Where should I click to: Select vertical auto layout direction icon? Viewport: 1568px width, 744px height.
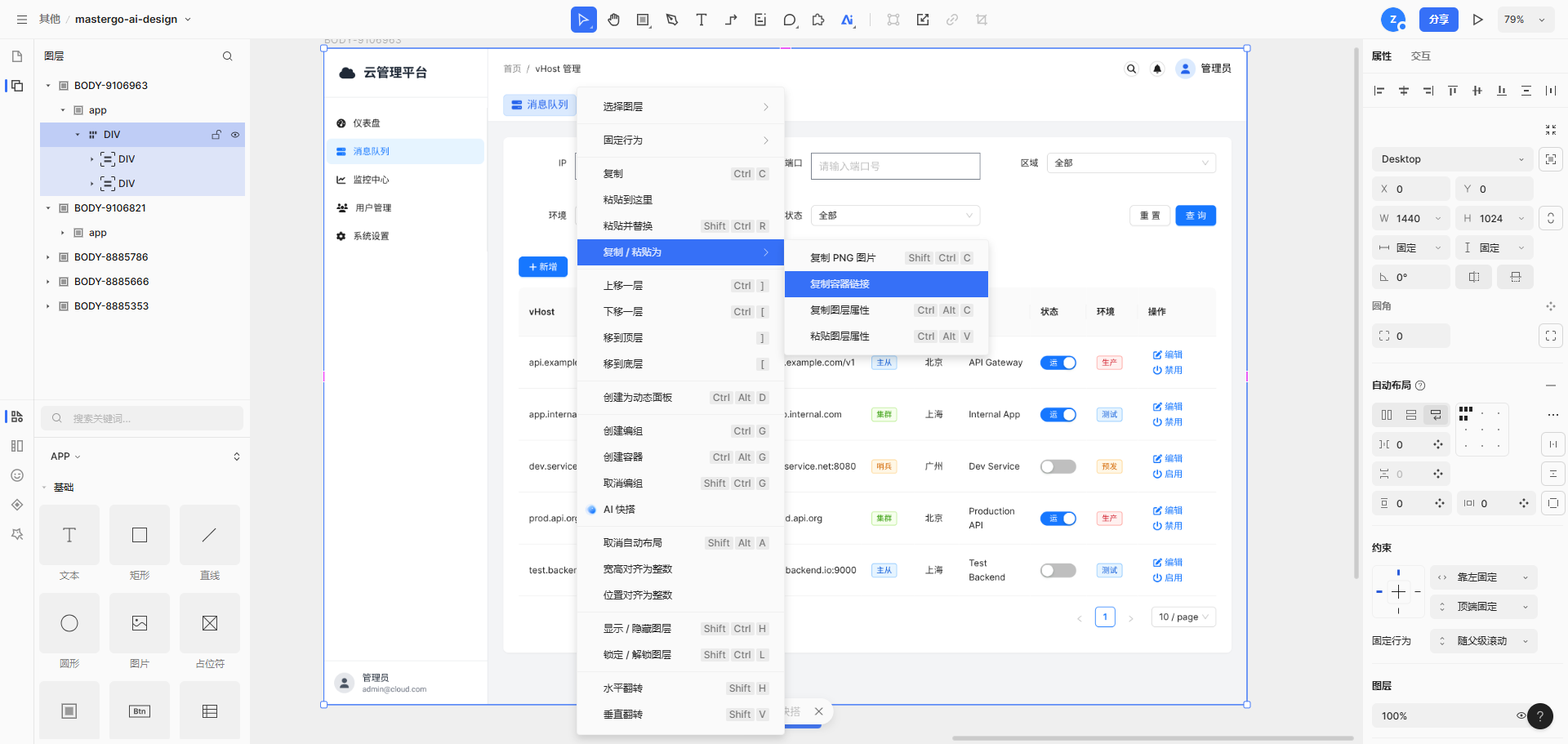pyautogui.click(x=1410, y=415)
